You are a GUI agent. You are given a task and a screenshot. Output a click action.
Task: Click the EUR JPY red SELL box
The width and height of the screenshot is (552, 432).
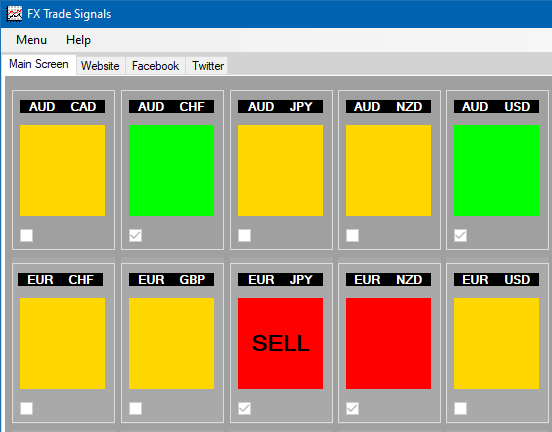281,344
